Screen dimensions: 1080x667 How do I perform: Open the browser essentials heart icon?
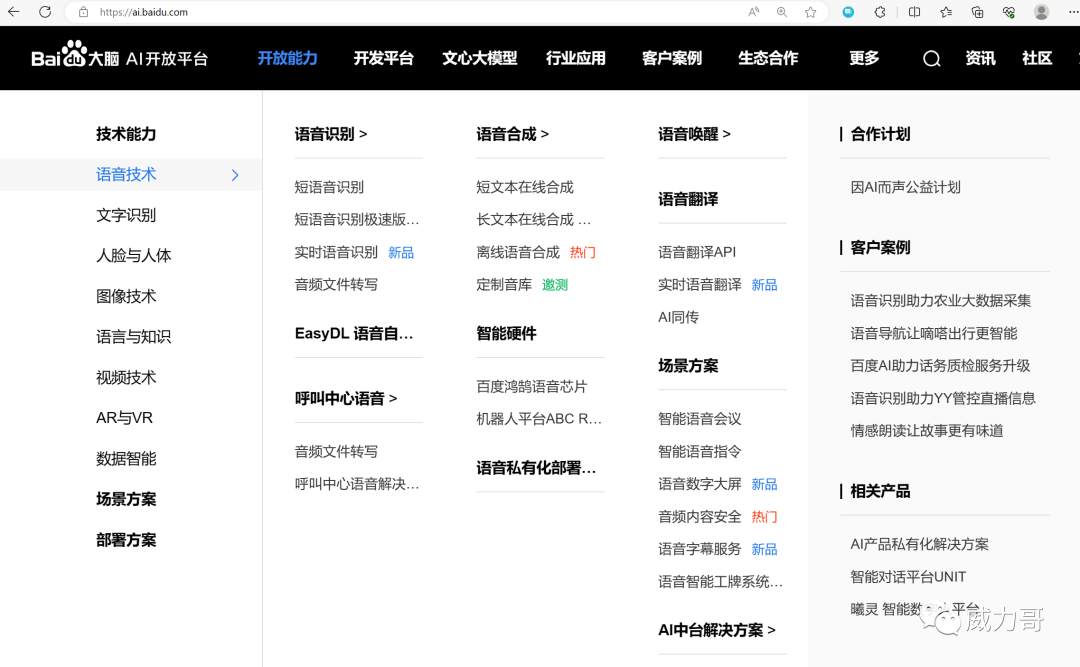pos(1009,12)
